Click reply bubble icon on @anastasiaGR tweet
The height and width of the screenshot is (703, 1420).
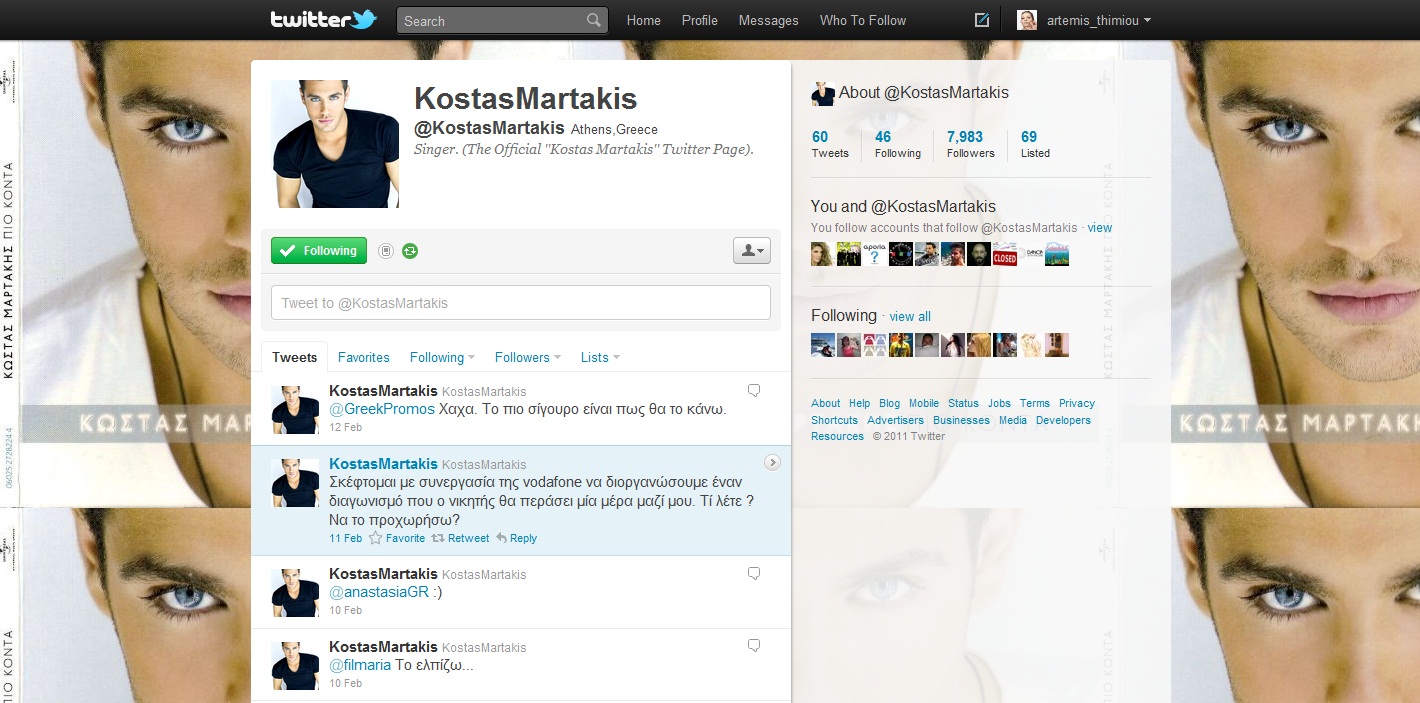(755, 573)
